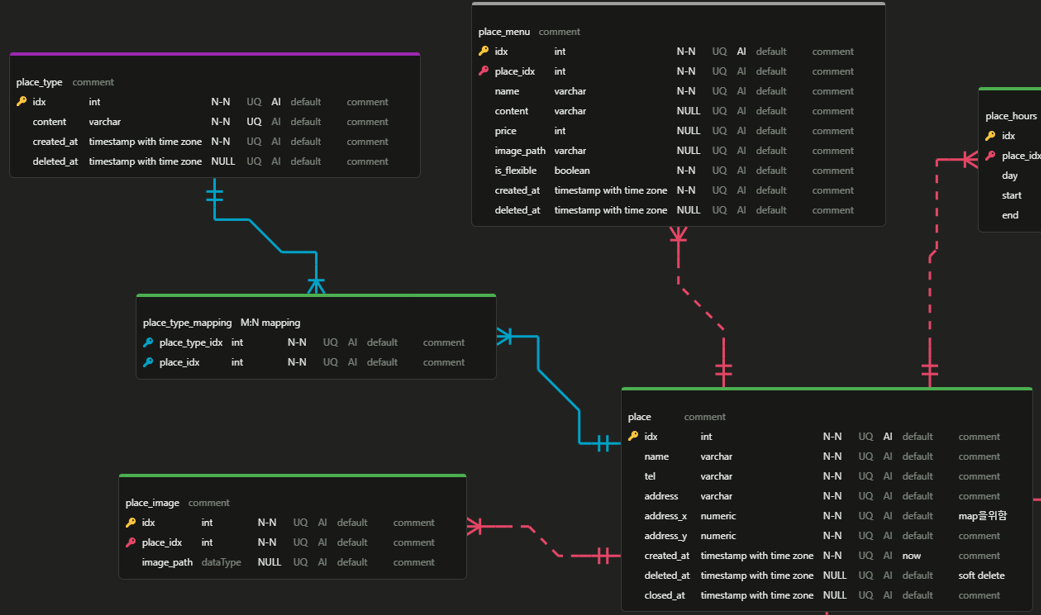Image resolution: width=1041 pixels, height=615 pixels.
Task: Toggle UQ on place_type content column
Action: (x=254, y=122)
